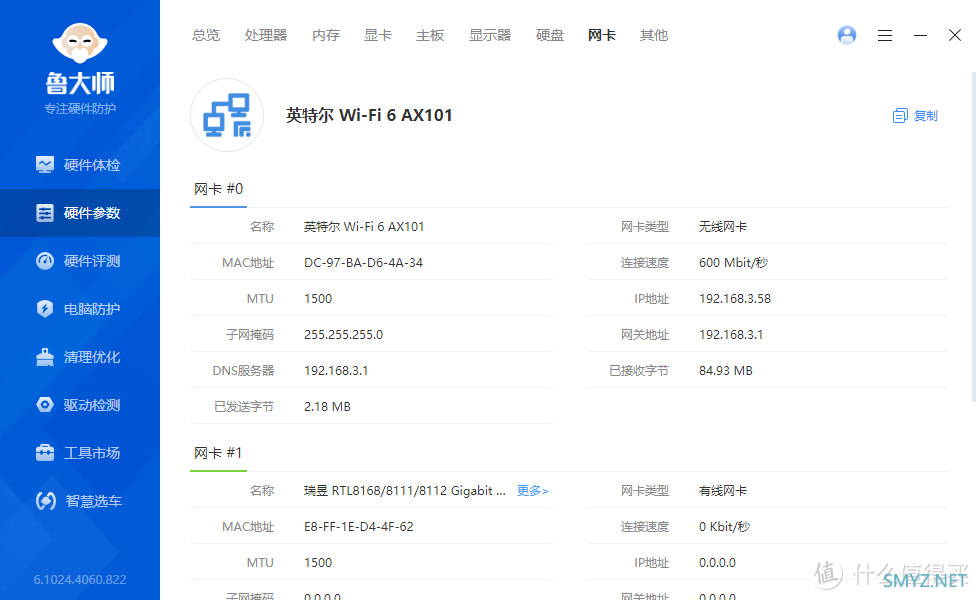
Task: Open 工具市场 toolbox icon
Action: (45, 452)
